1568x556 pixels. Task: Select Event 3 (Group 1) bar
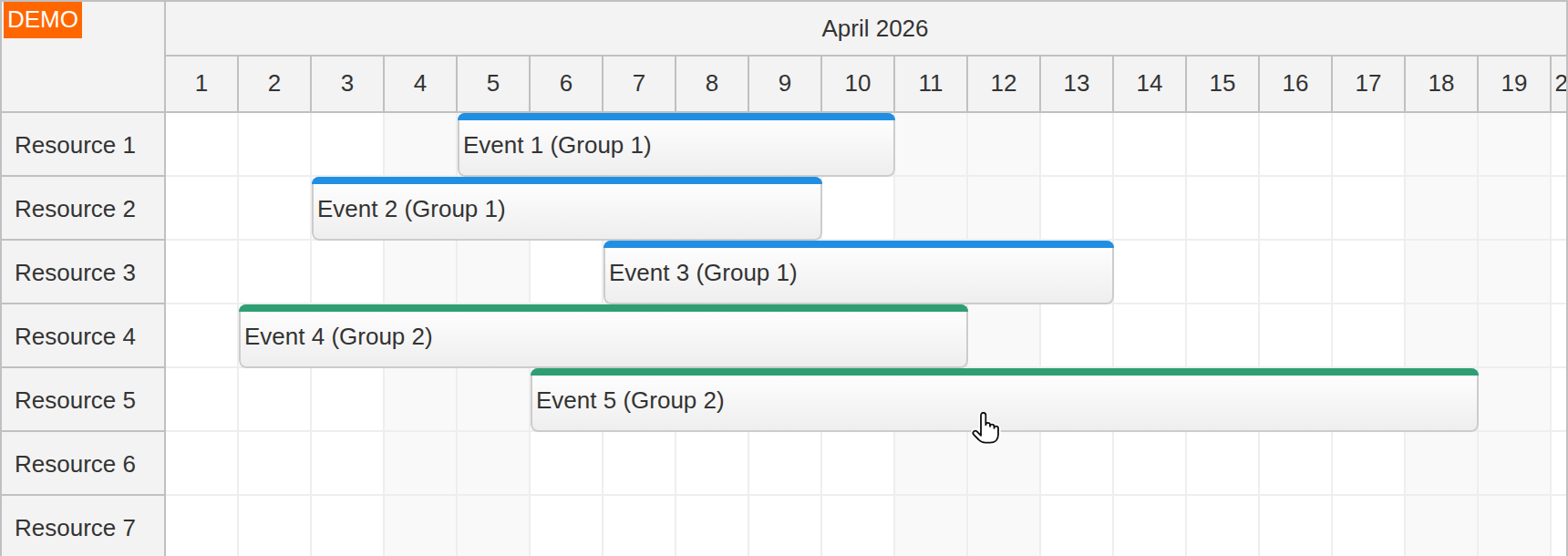857,273
